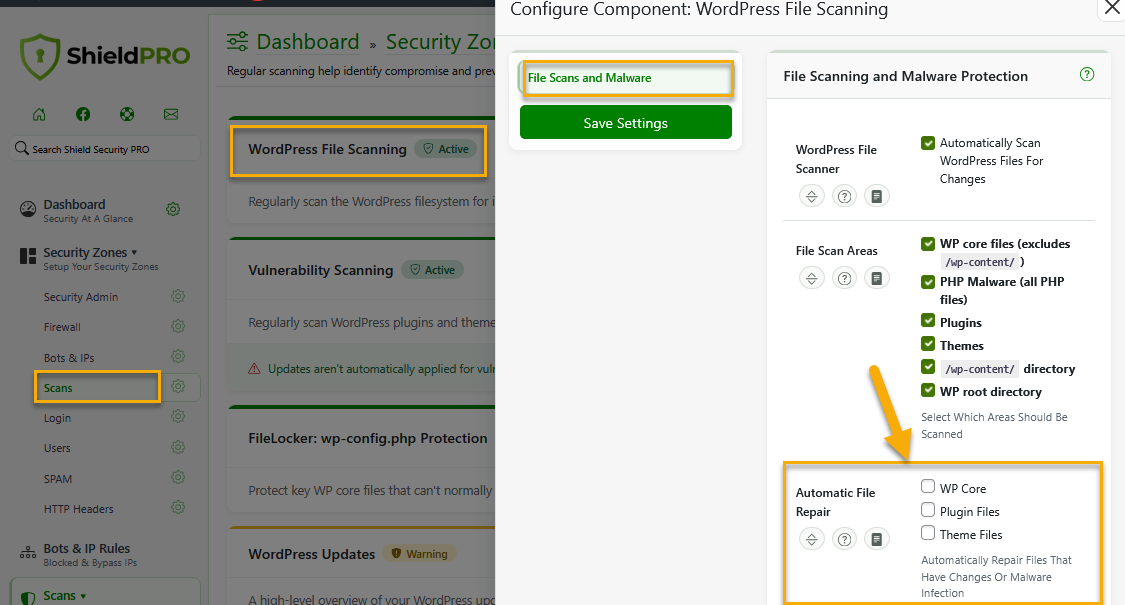
Task: Open Bots & IPs zone
Action: pyautogui.click(x=69, y=357)
